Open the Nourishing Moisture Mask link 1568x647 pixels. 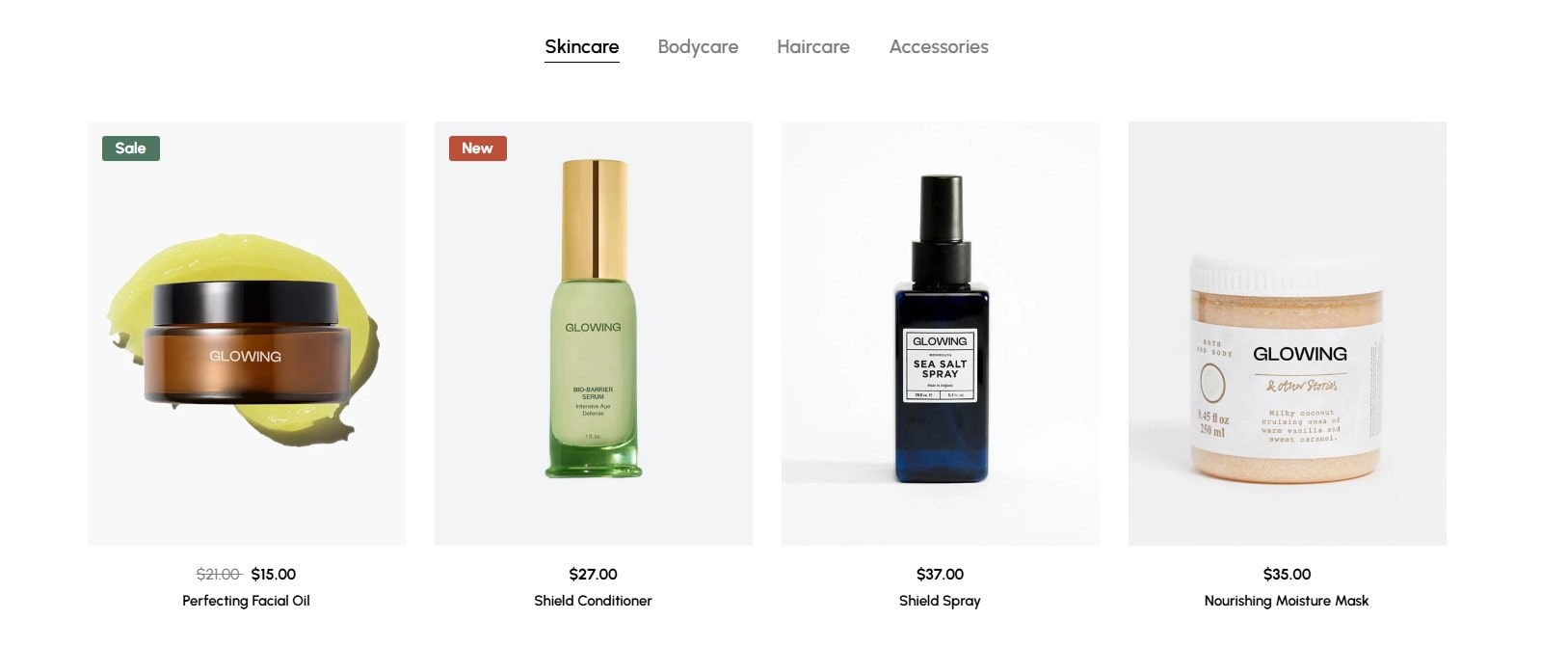1287,601
